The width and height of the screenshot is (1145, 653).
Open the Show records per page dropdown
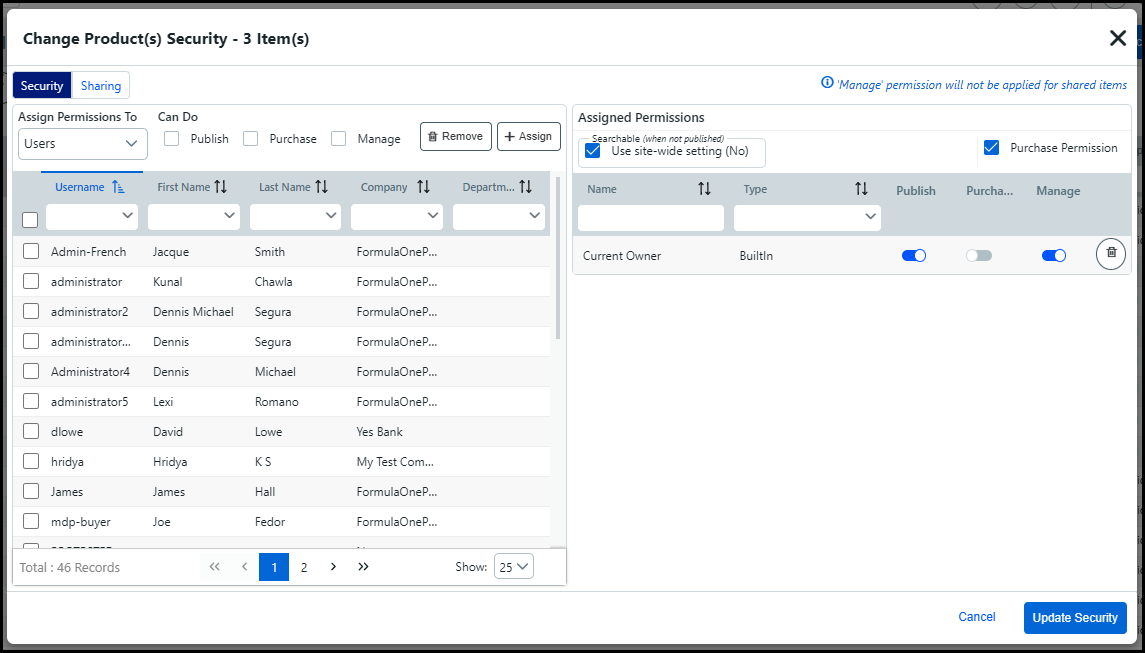pyautogui.click(x=514, y=567)
